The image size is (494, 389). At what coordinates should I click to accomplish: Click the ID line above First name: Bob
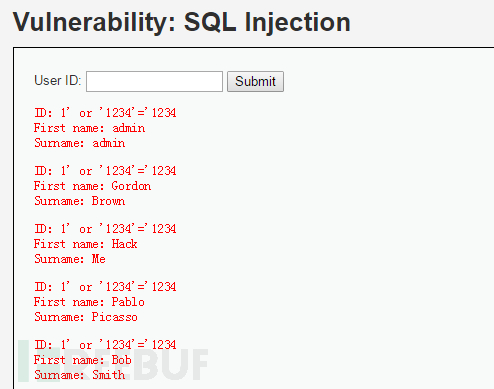[x=105, y=345]
